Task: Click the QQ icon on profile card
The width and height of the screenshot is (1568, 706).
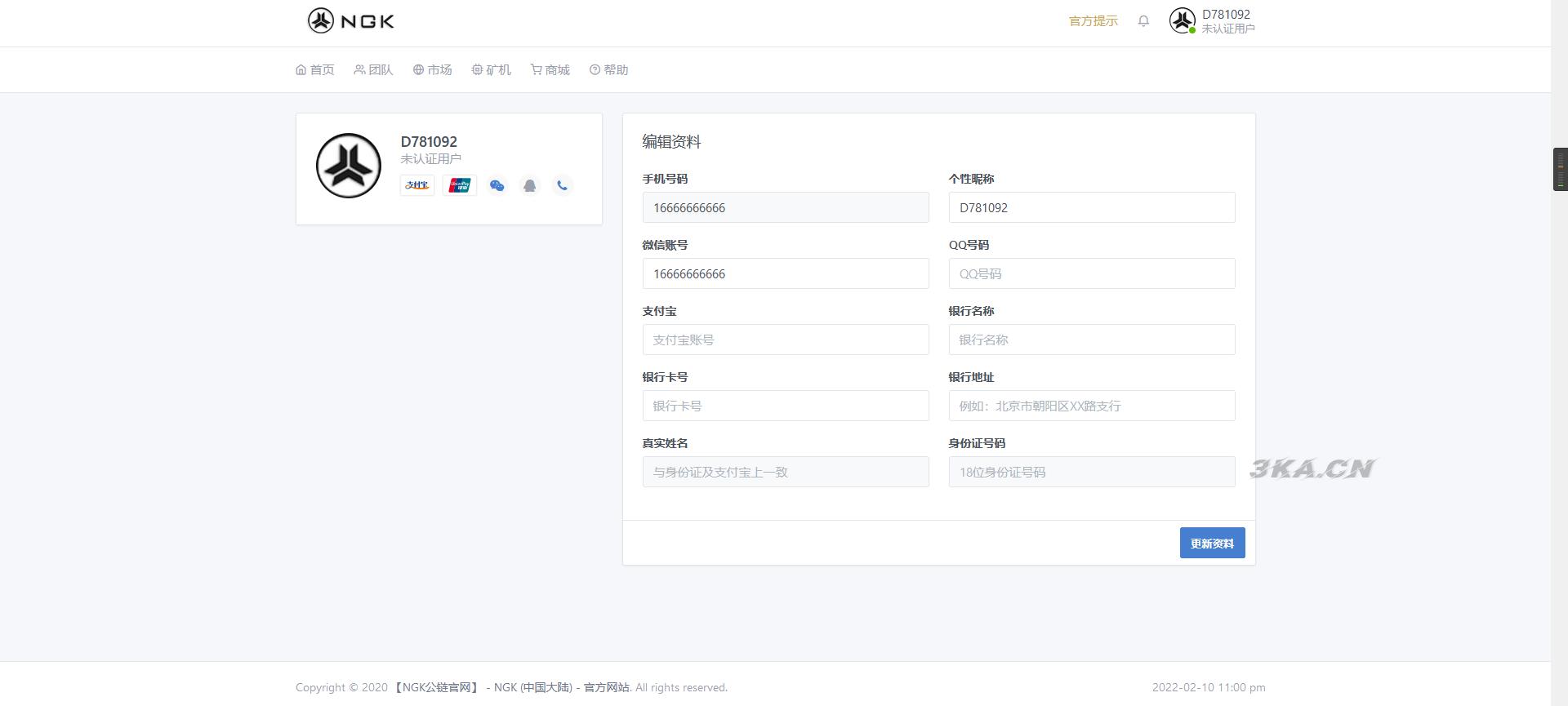Action: [530, 185]
